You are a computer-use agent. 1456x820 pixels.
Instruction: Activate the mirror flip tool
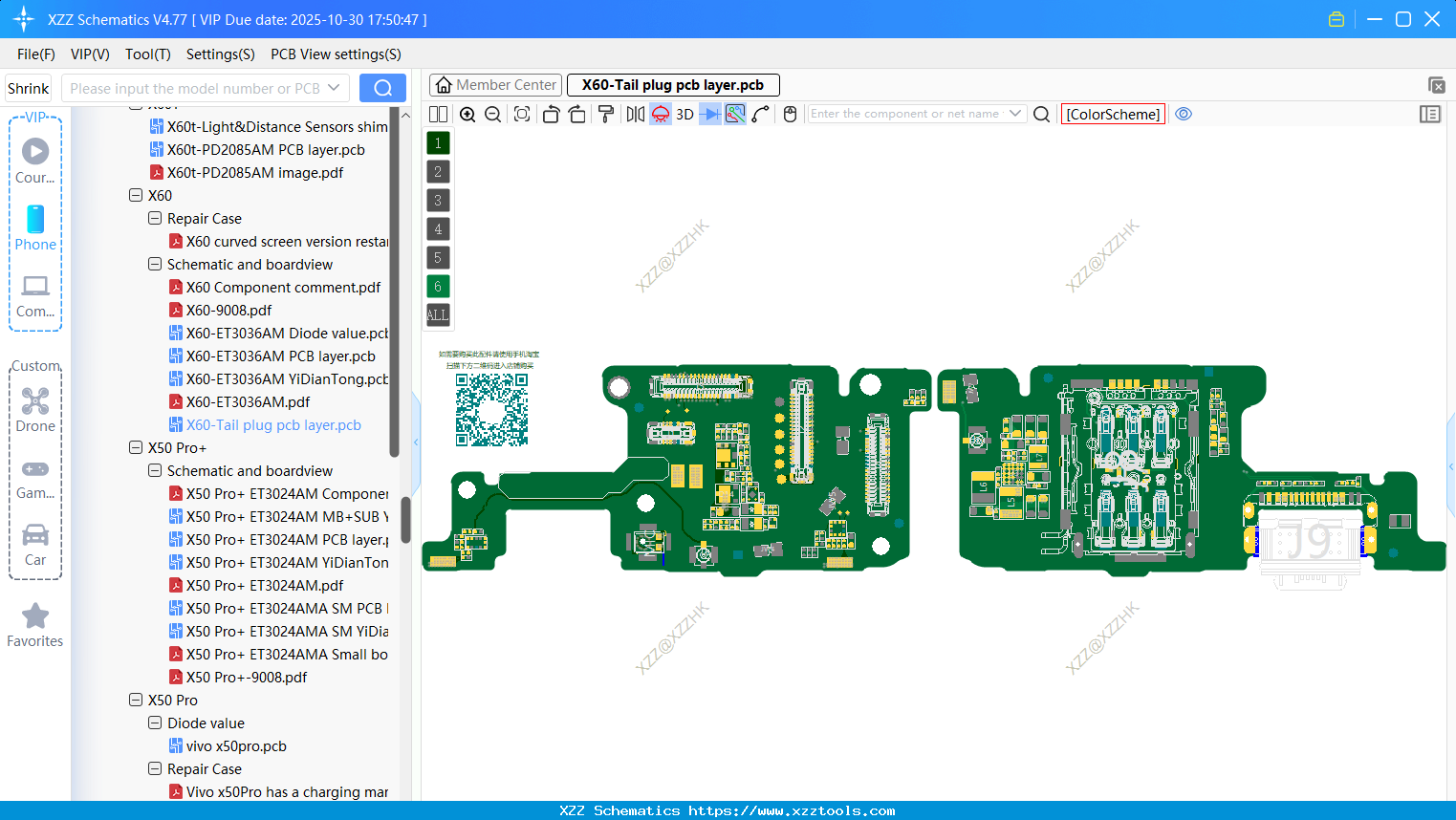[634, 113]
